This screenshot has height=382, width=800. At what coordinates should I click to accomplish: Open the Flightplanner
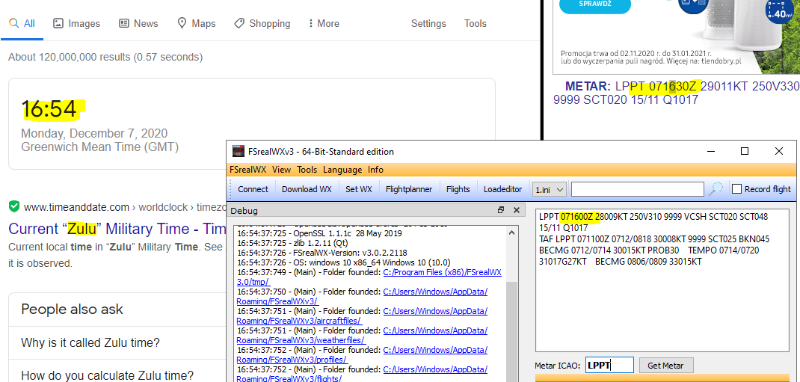coord(409,189)
